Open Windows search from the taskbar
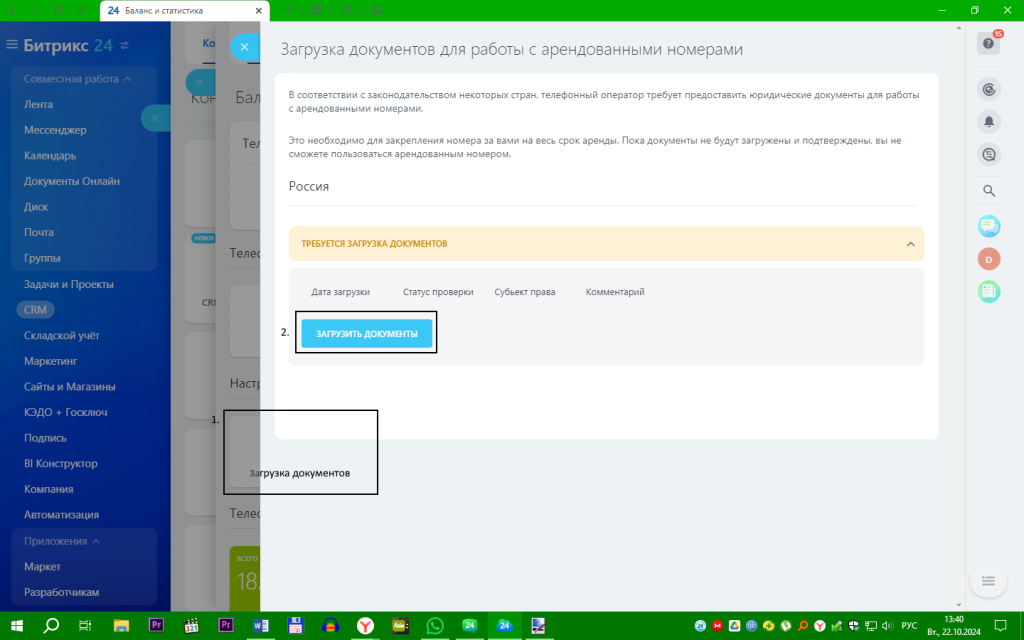 pyautogui.click(x=50, y=626)
